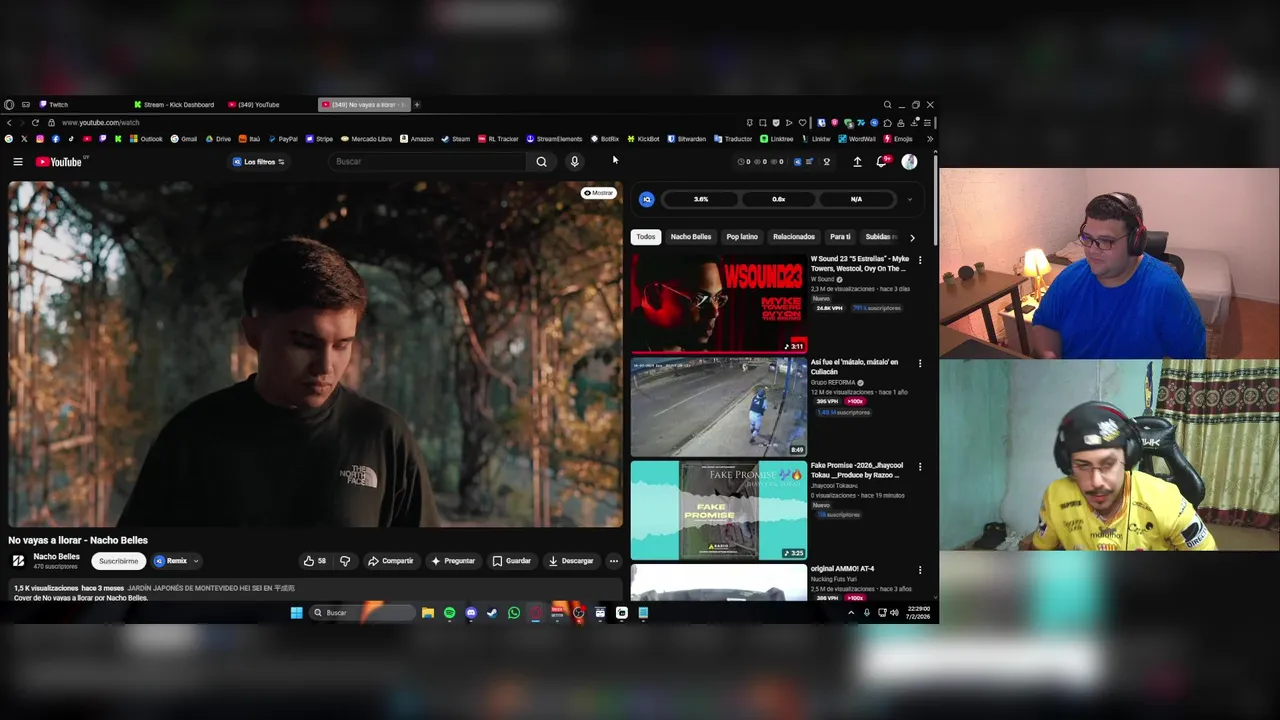Click the YouTube Buscar search field
Viewport: 1280px width, 720px height.
428,162
